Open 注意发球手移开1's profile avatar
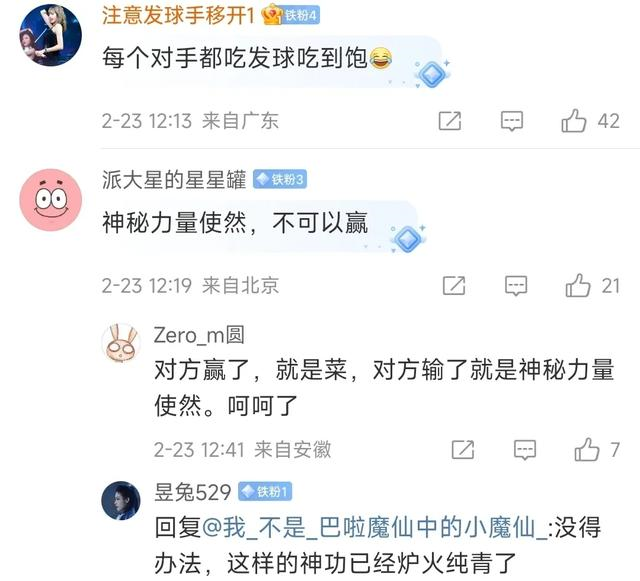This screenshot has width=640, height=581. point(51,35)
